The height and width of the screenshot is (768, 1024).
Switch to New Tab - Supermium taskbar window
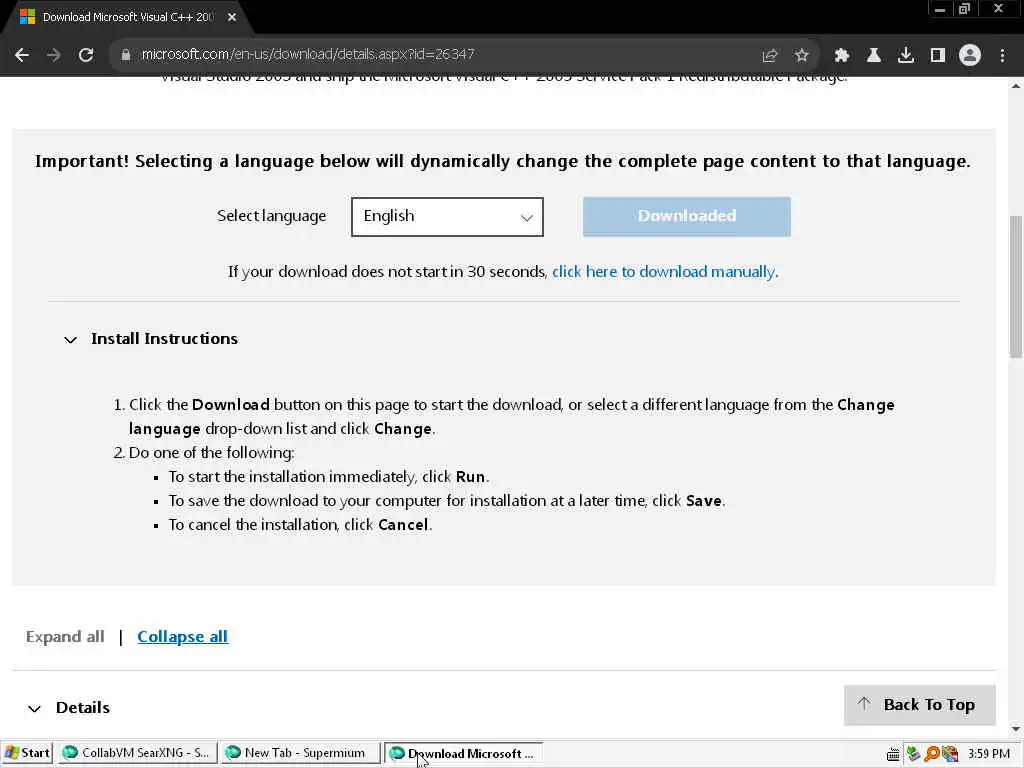click(299, 753)
